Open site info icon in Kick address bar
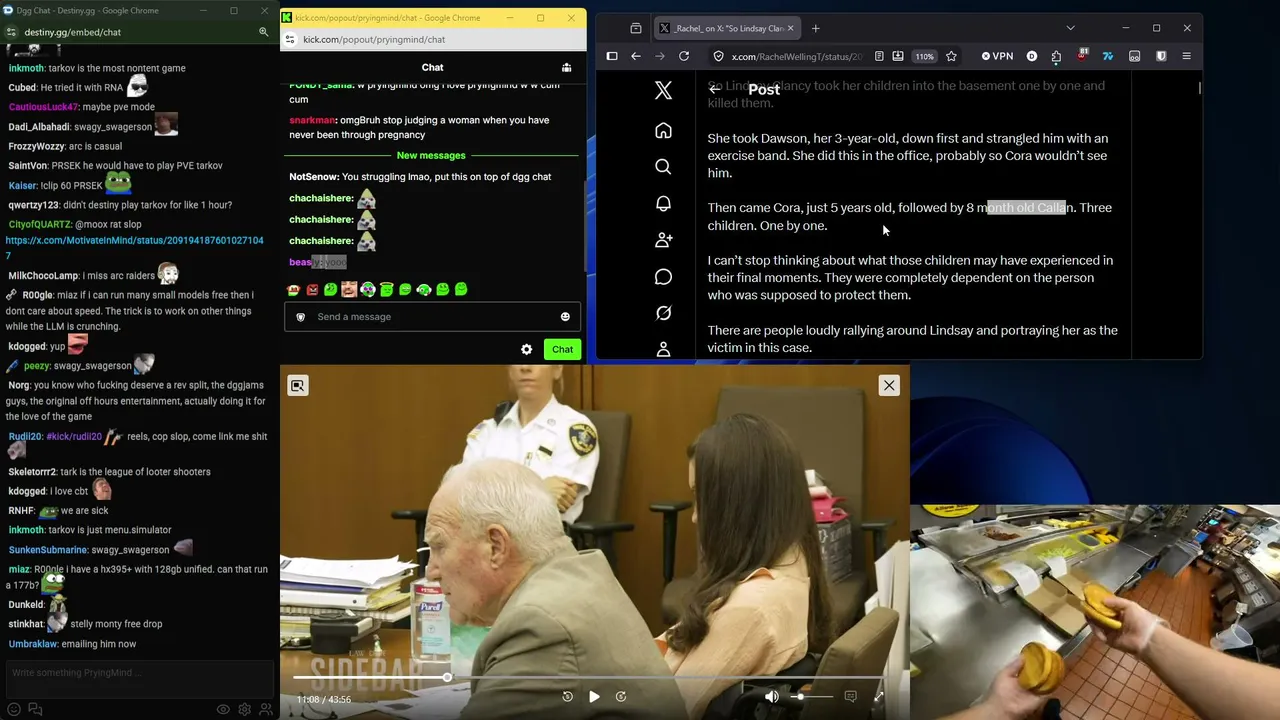 coord(290,39)
